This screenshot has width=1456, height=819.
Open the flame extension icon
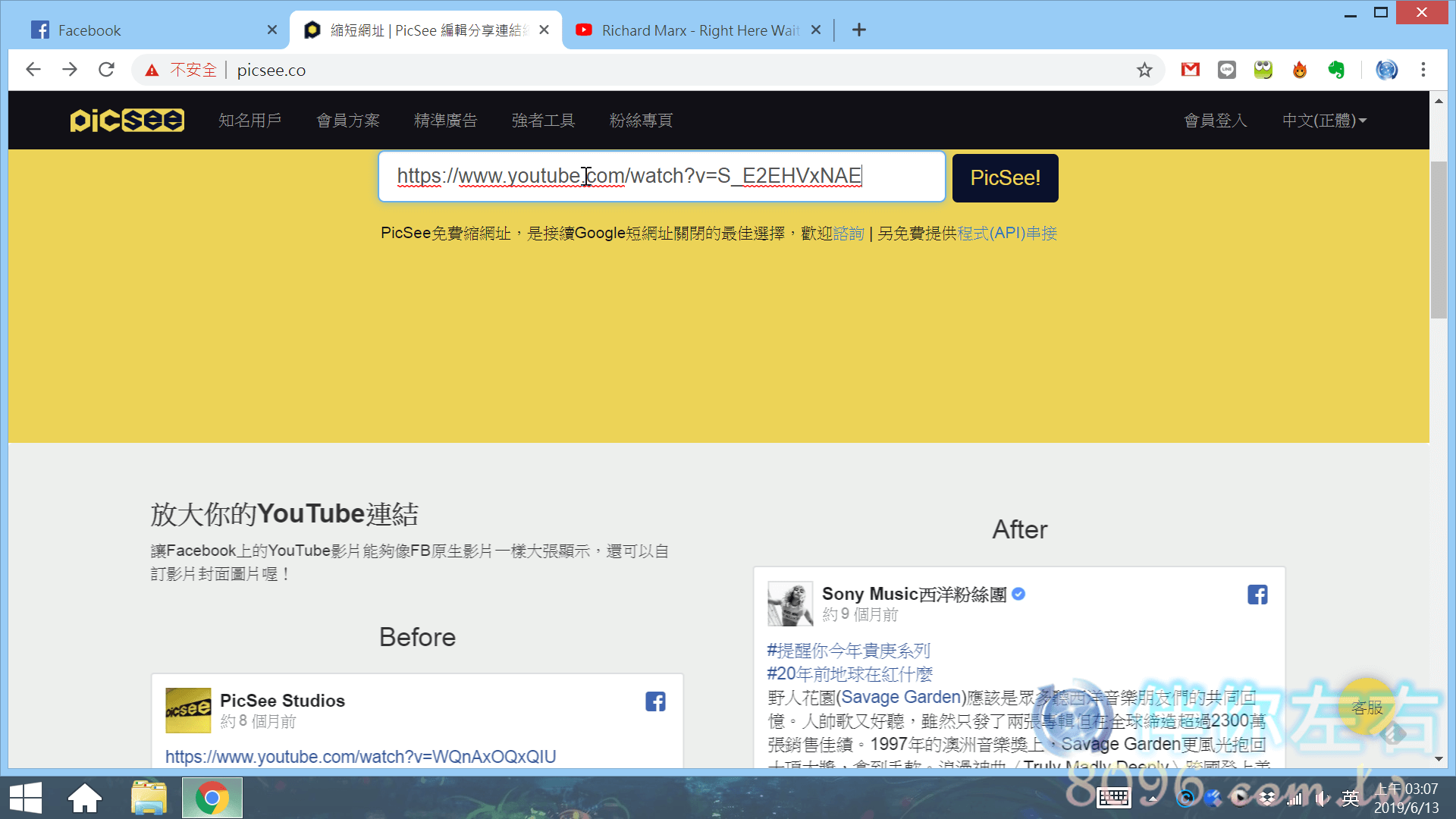tap(1300, 70)
